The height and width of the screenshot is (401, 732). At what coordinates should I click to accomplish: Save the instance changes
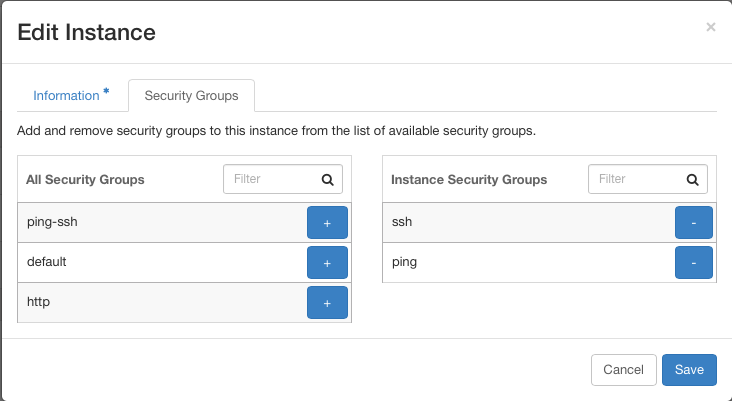689,370
